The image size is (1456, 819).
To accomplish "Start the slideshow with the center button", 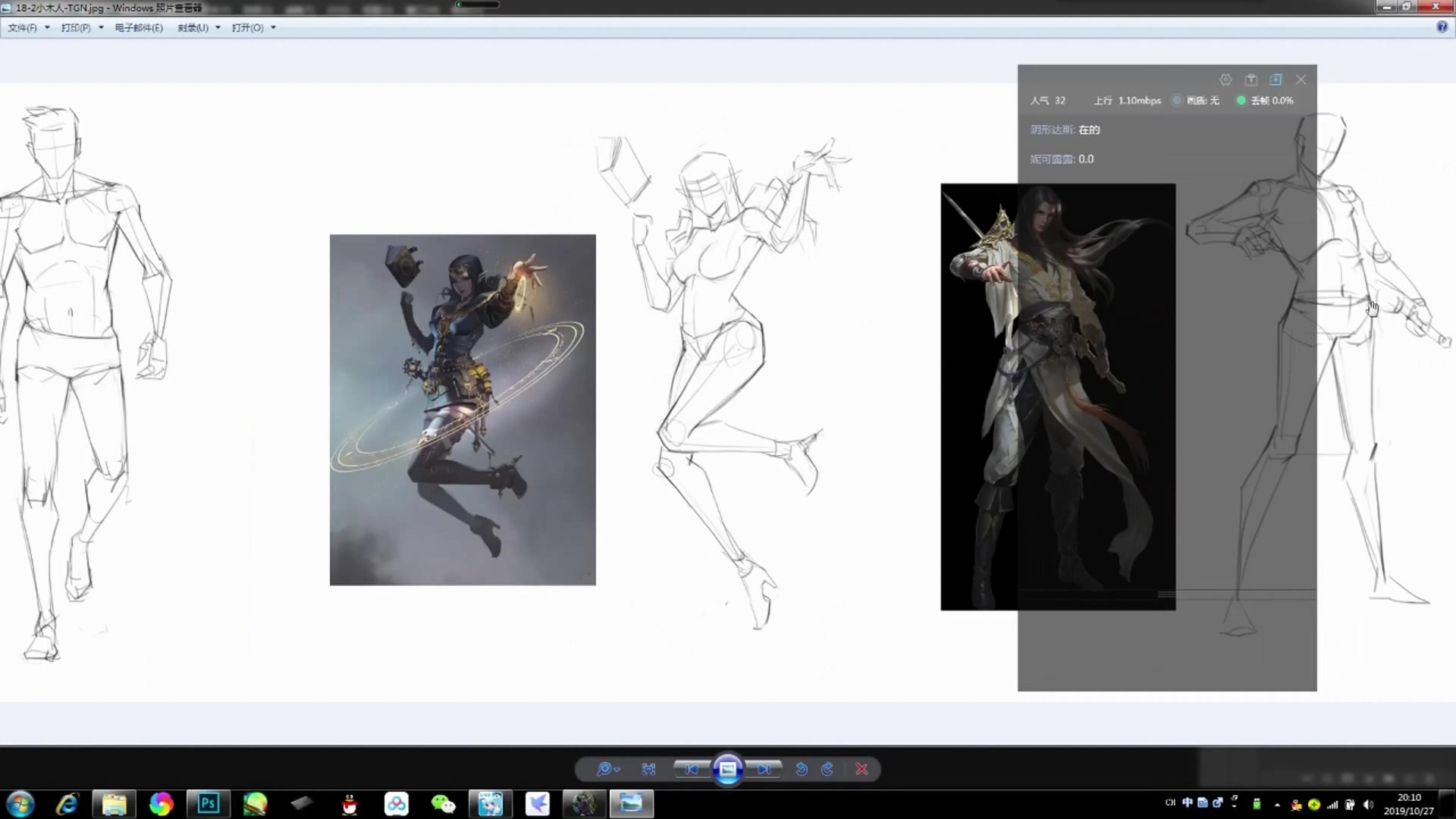I will coord(727,769).
